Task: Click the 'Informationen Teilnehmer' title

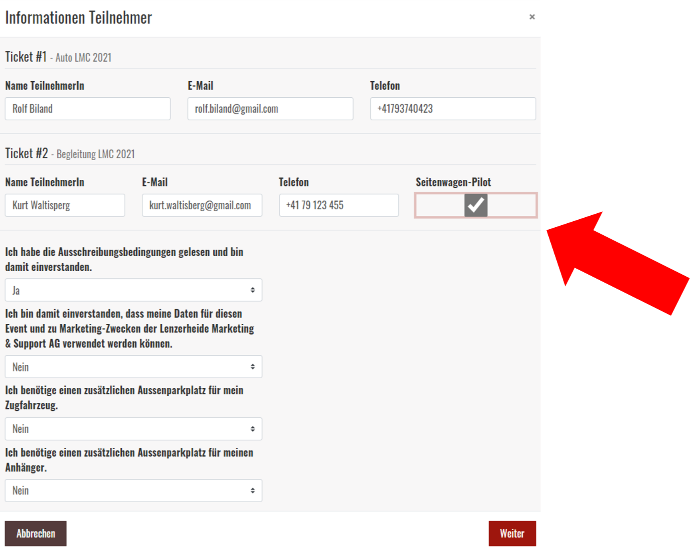Action: tap(78, 18)
